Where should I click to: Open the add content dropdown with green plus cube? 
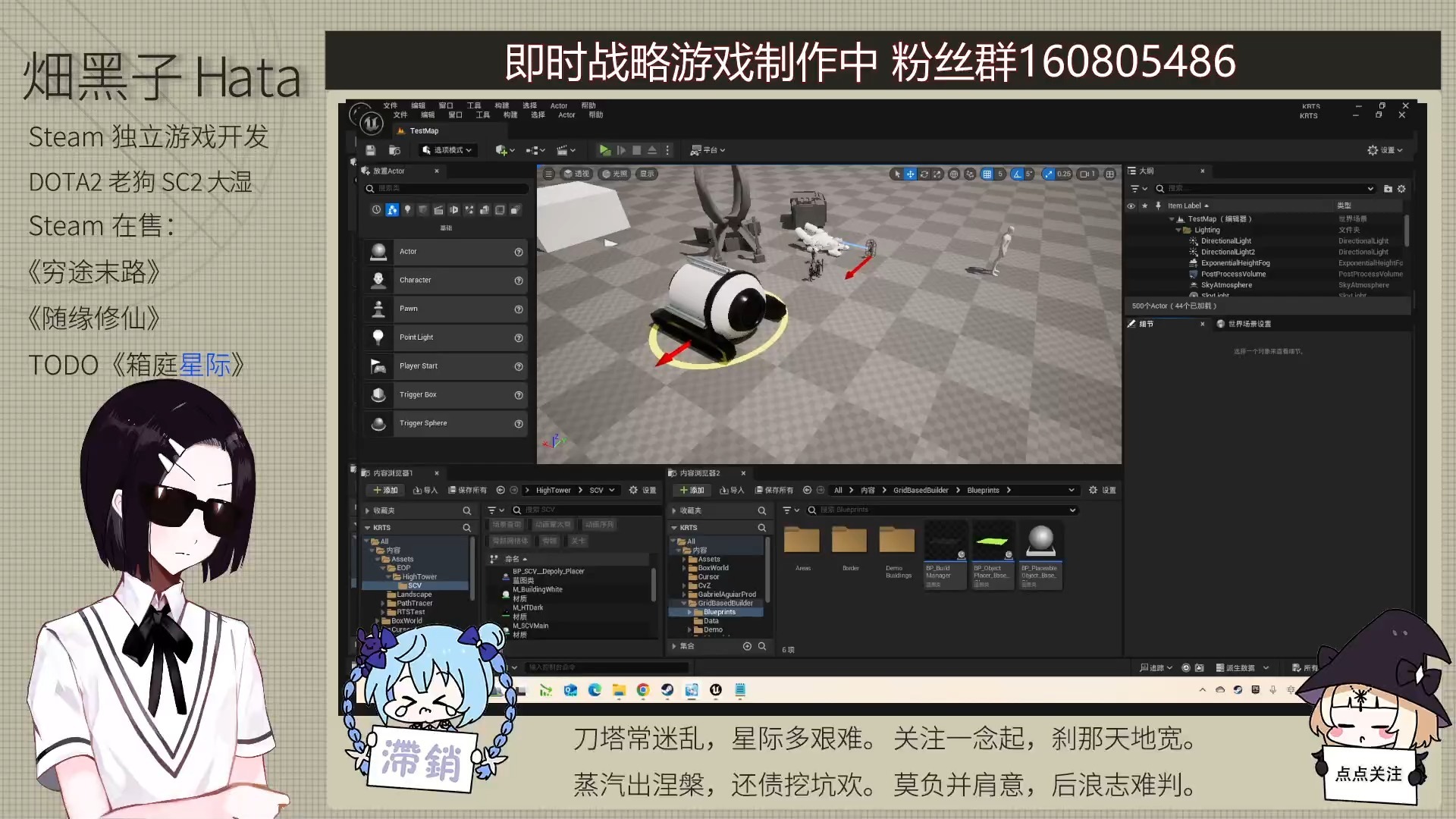[x=505, y=150]
